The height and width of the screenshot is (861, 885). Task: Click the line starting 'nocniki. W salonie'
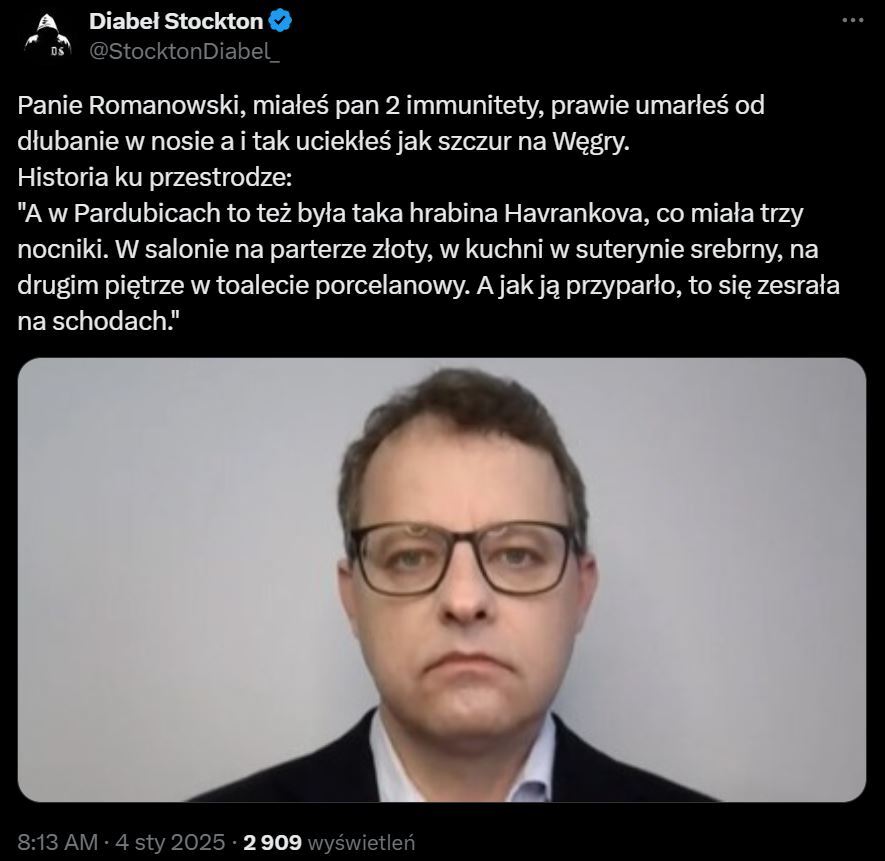[x=418, y=250]
